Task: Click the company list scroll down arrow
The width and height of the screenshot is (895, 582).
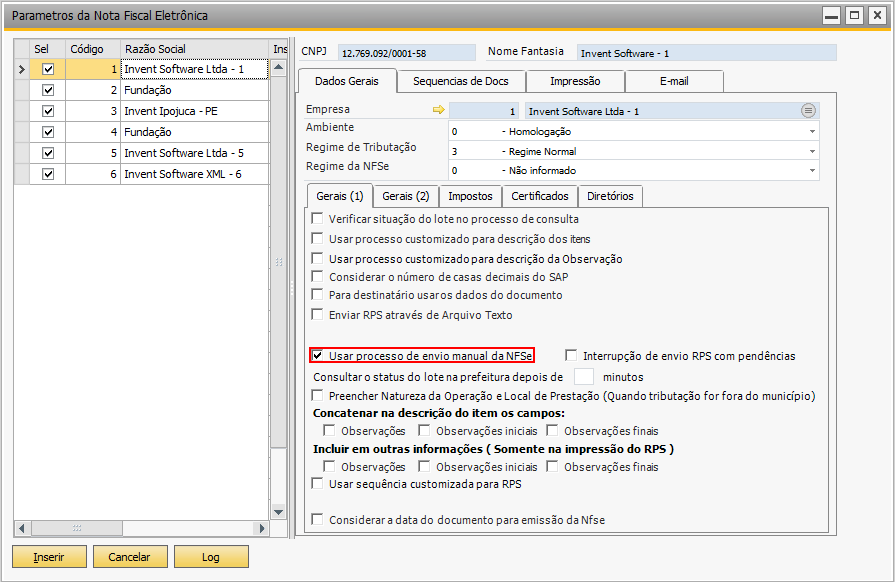Action: tap(279, 512)
